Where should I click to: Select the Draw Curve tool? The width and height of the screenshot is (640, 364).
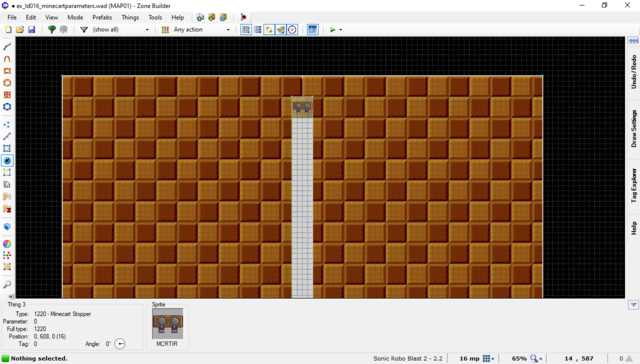(7, 59)
